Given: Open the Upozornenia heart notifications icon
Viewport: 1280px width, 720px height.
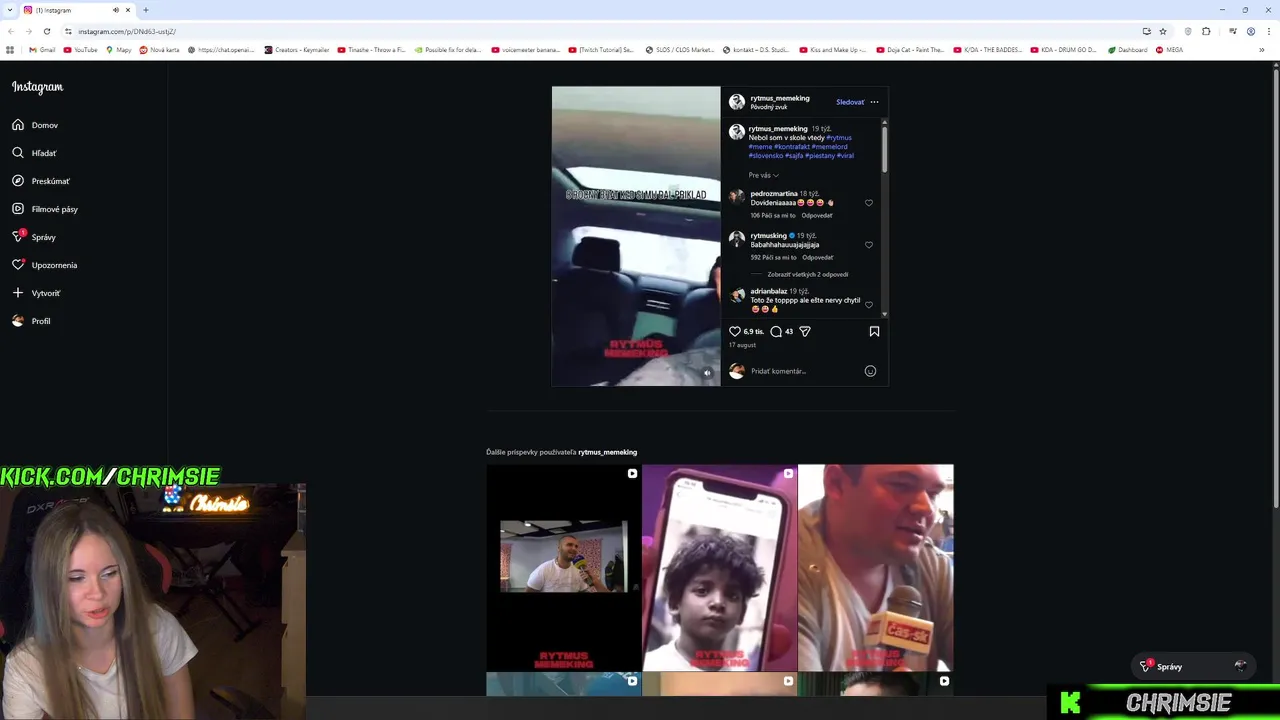Looking at the screenshot, I should click(18, 265).
